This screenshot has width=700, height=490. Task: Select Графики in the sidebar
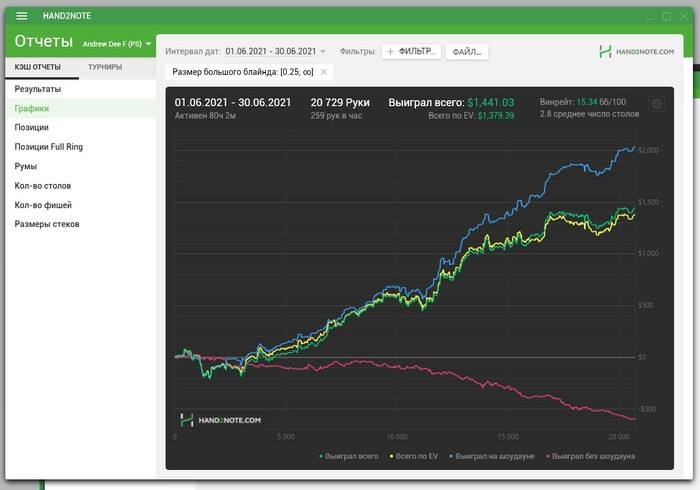[x=80, y=108]
